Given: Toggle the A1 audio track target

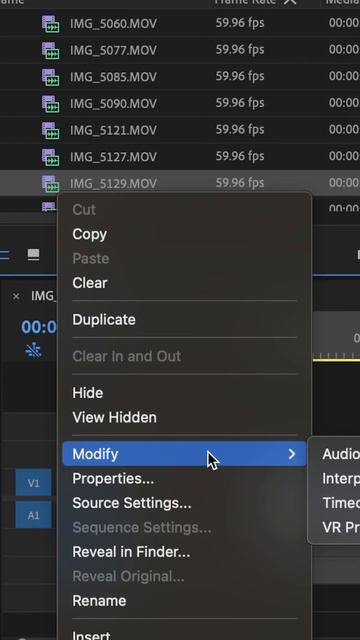Looking at the screenshot, I should [x=33, y=515].
